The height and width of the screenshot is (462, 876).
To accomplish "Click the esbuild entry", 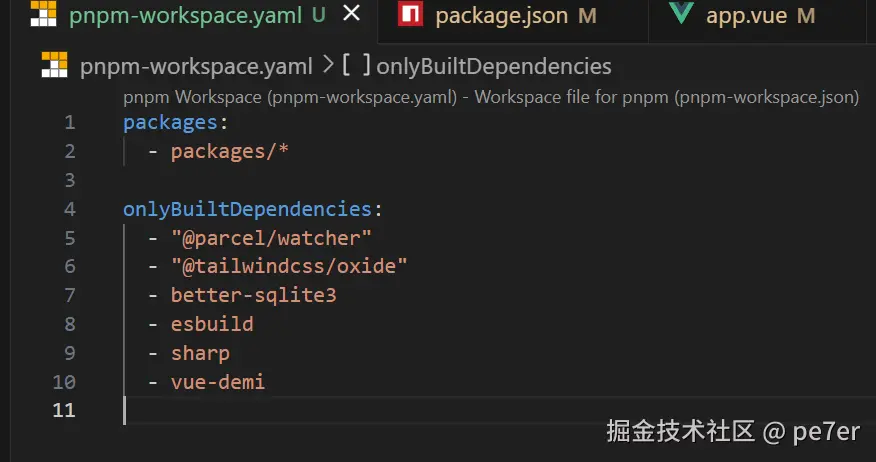I will pos(212,324).
